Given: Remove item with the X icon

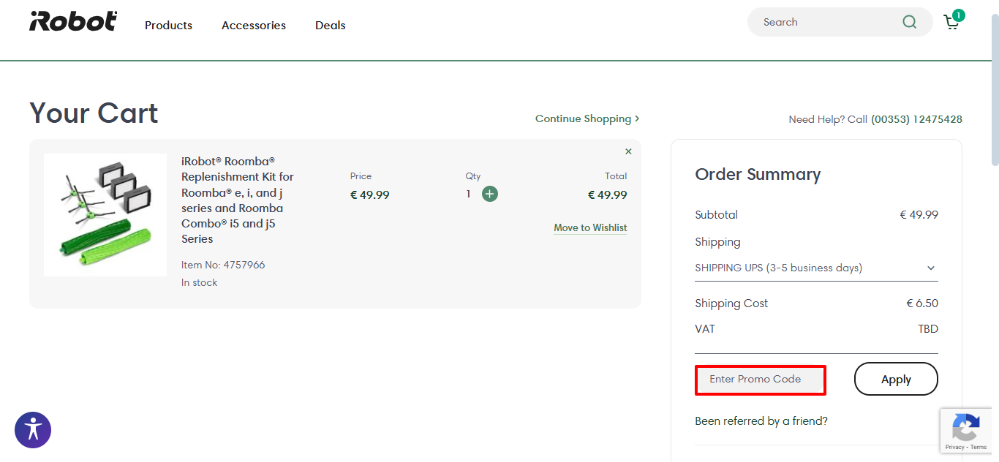Looking at the screenshot, I should tap(628, 151).
